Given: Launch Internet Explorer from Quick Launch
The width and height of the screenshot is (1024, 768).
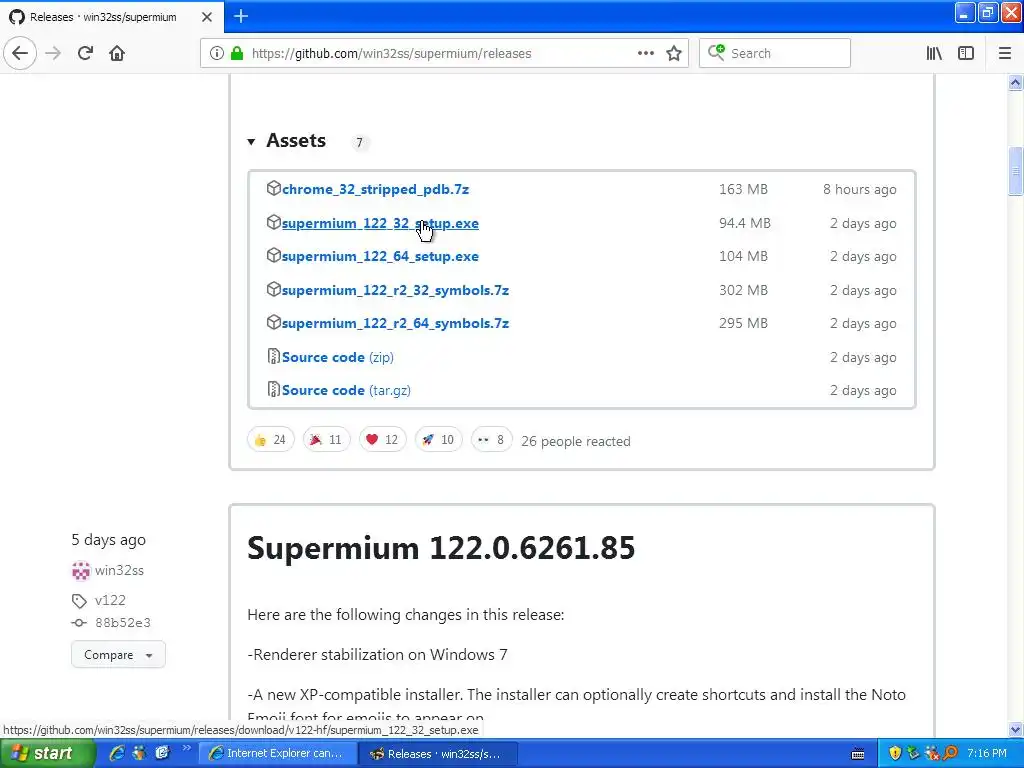Looking at the screenshot, I should tap(116, 754).
